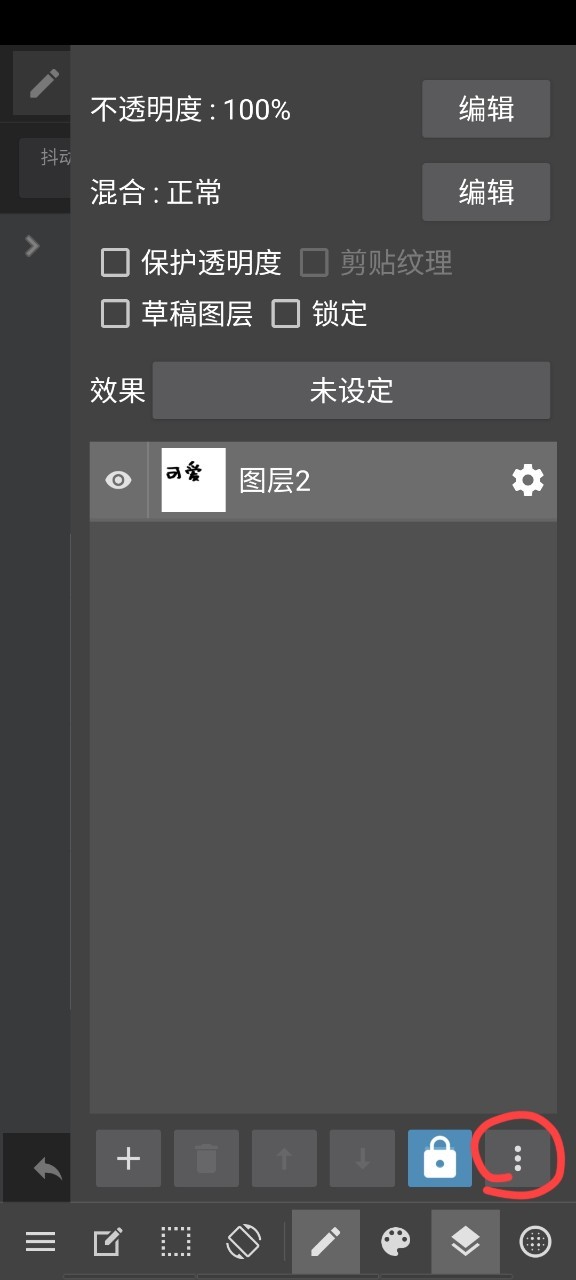Open the three-dot more options menu
This screenshot has width=576, height=1280.
517,1158
